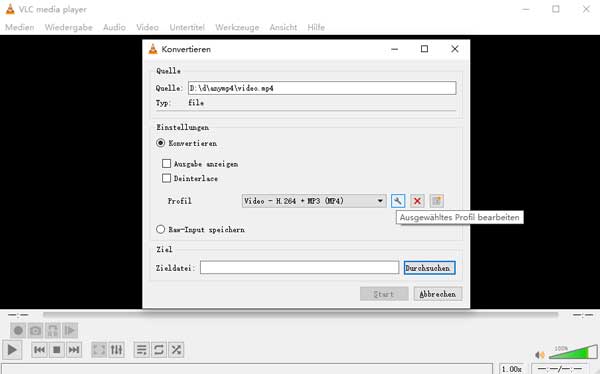Toggle shuffle random playback icon

(x=176, y=350)
